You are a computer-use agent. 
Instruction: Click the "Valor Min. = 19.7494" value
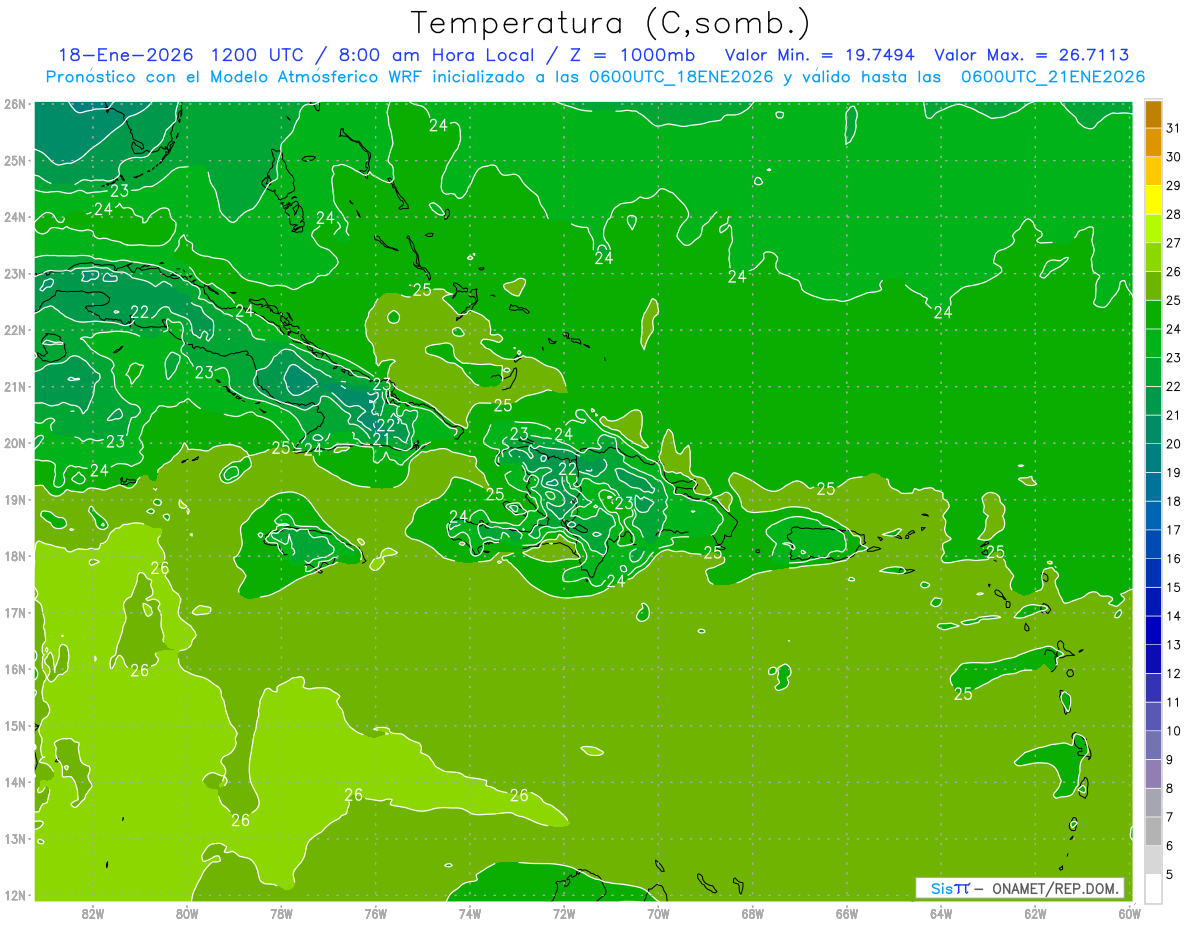819,56
